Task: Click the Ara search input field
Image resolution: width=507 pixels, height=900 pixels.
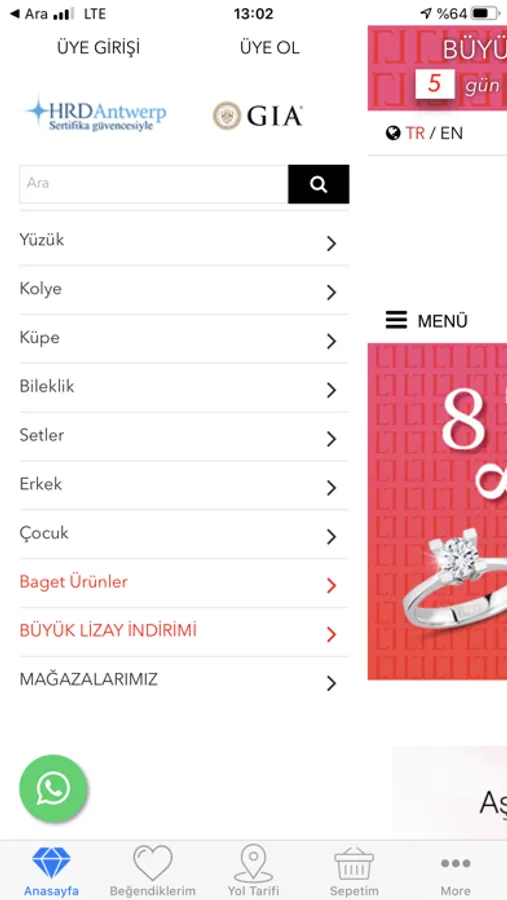Action: tap(154, 184)
